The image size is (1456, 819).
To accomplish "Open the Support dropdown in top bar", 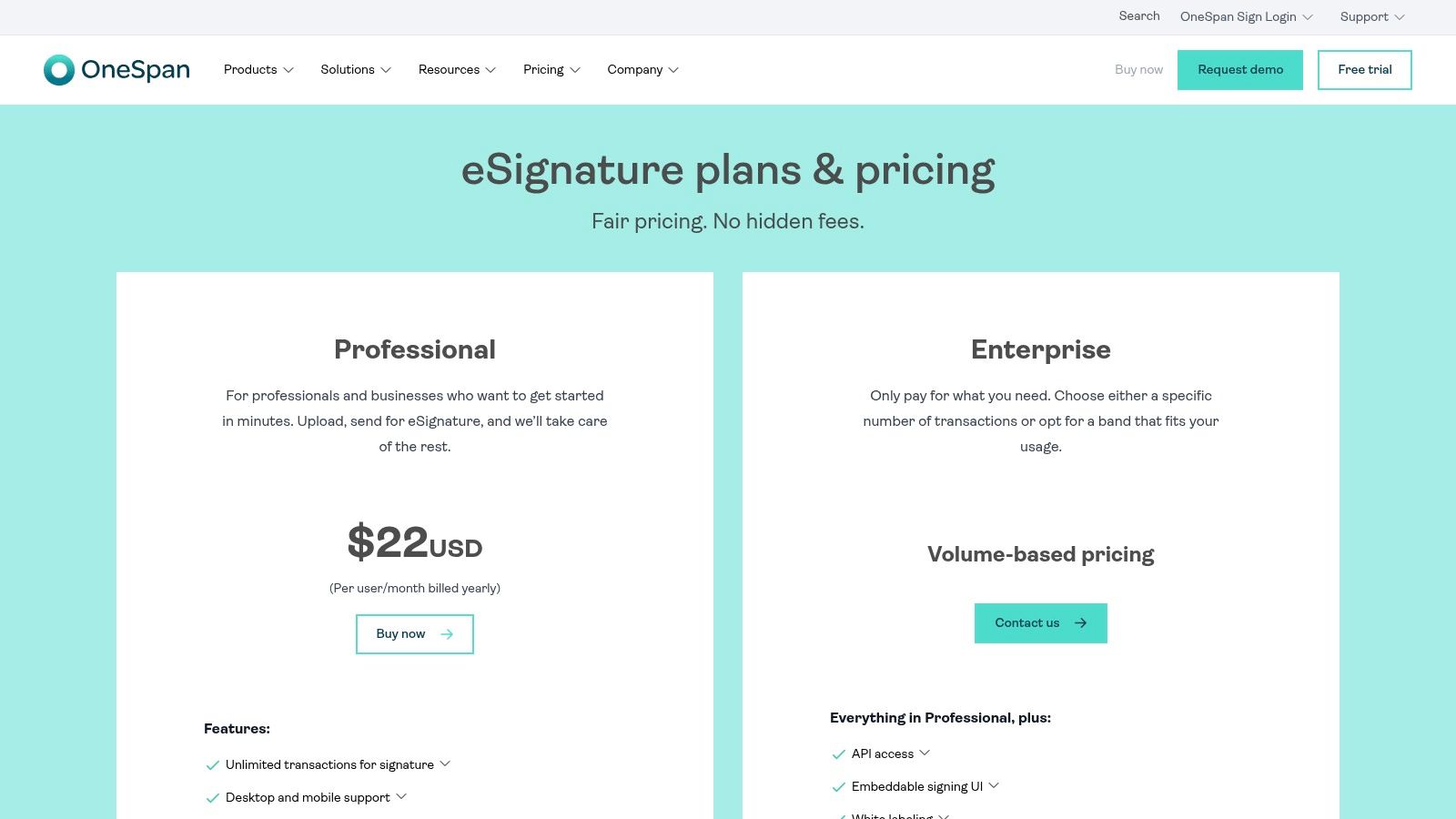I will point(1372,17).
